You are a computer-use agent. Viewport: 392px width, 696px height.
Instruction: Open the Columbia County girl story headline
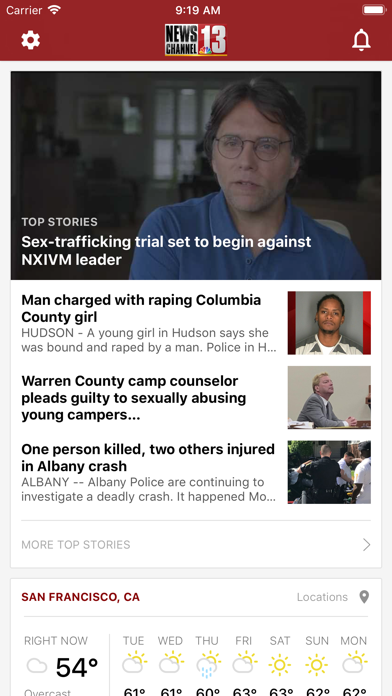(141, 308)
